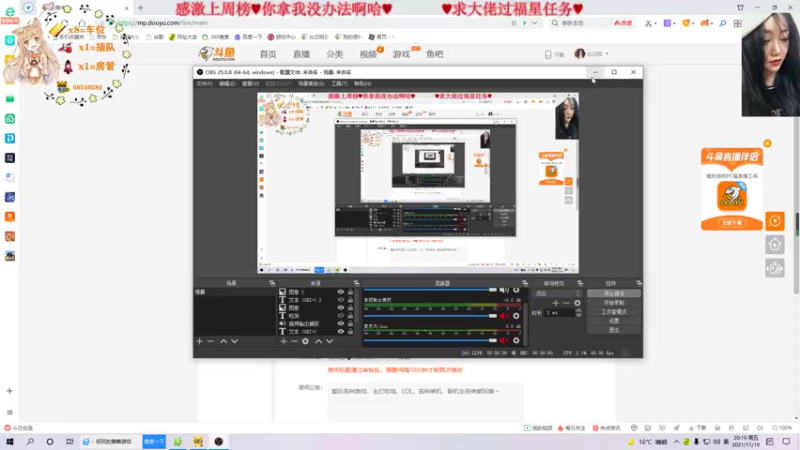800x450 pixels.
Task: Toggle mute on the top mixer channel speaker
Action: (504, 290)
